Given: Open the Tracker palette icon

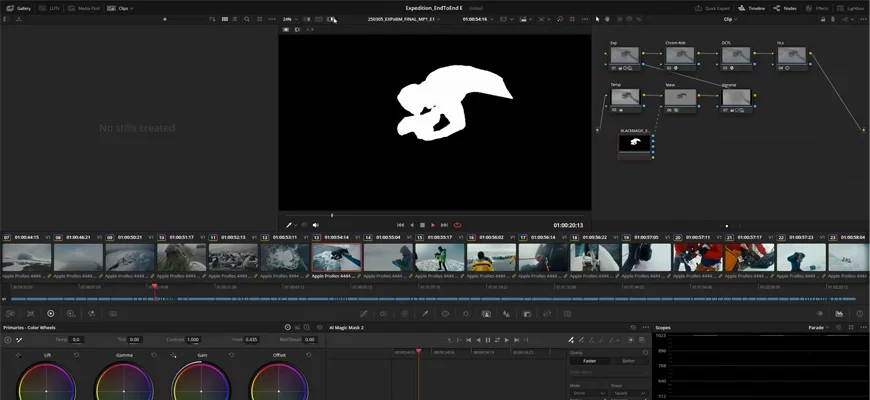Looking at the screenshot, I should pos(466,313).
